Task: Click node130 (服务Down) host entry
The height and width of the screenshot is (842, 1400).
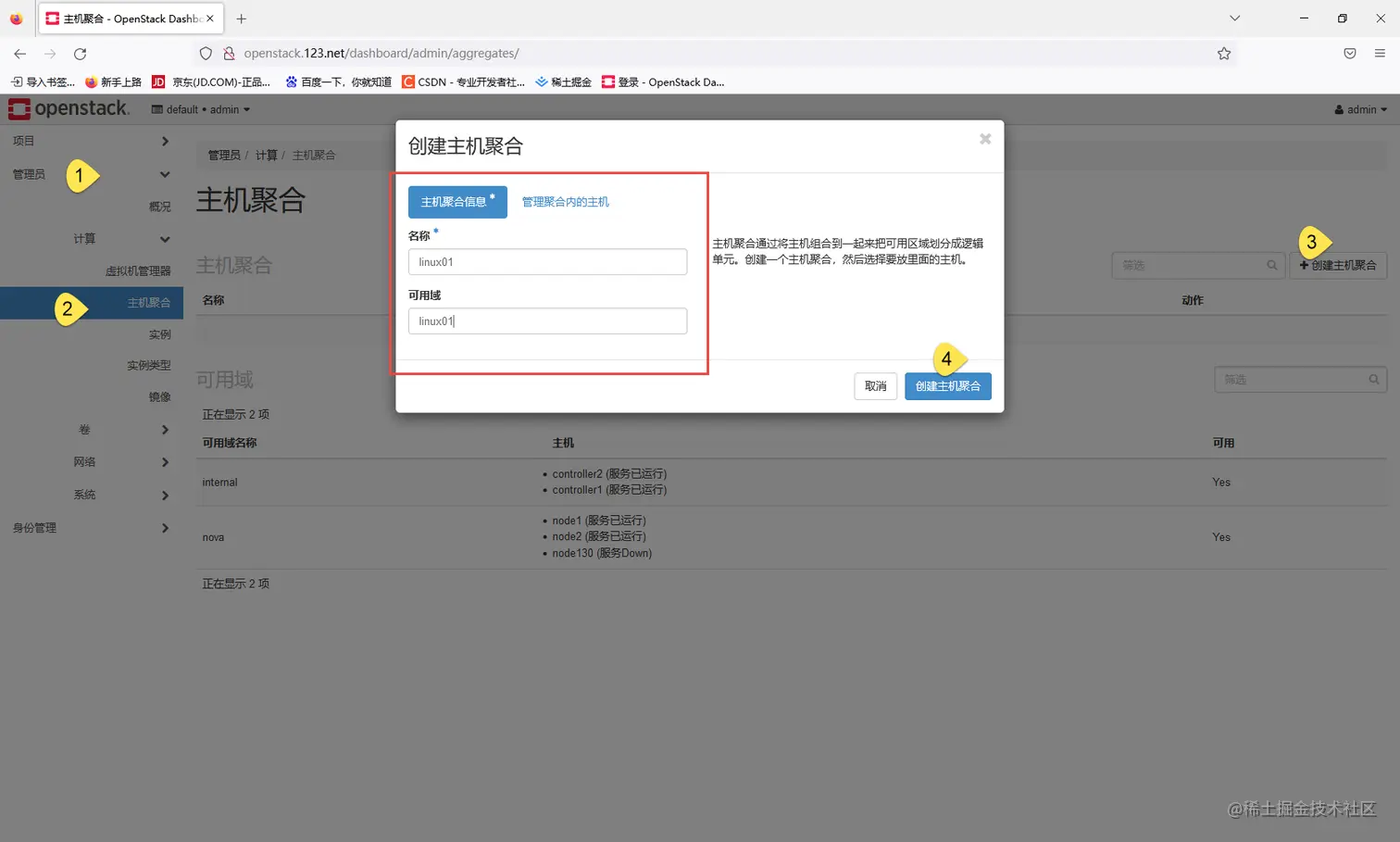Action: [602, 554]
